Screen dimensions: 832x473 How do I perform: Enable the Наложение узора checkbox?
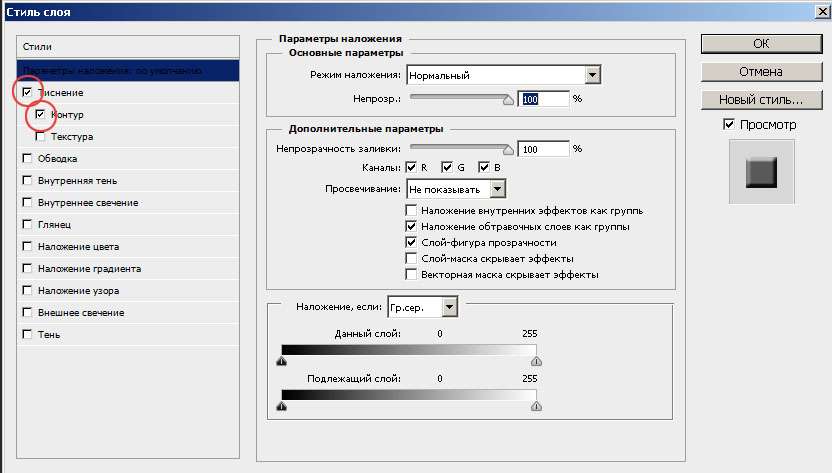coord(27,290)
